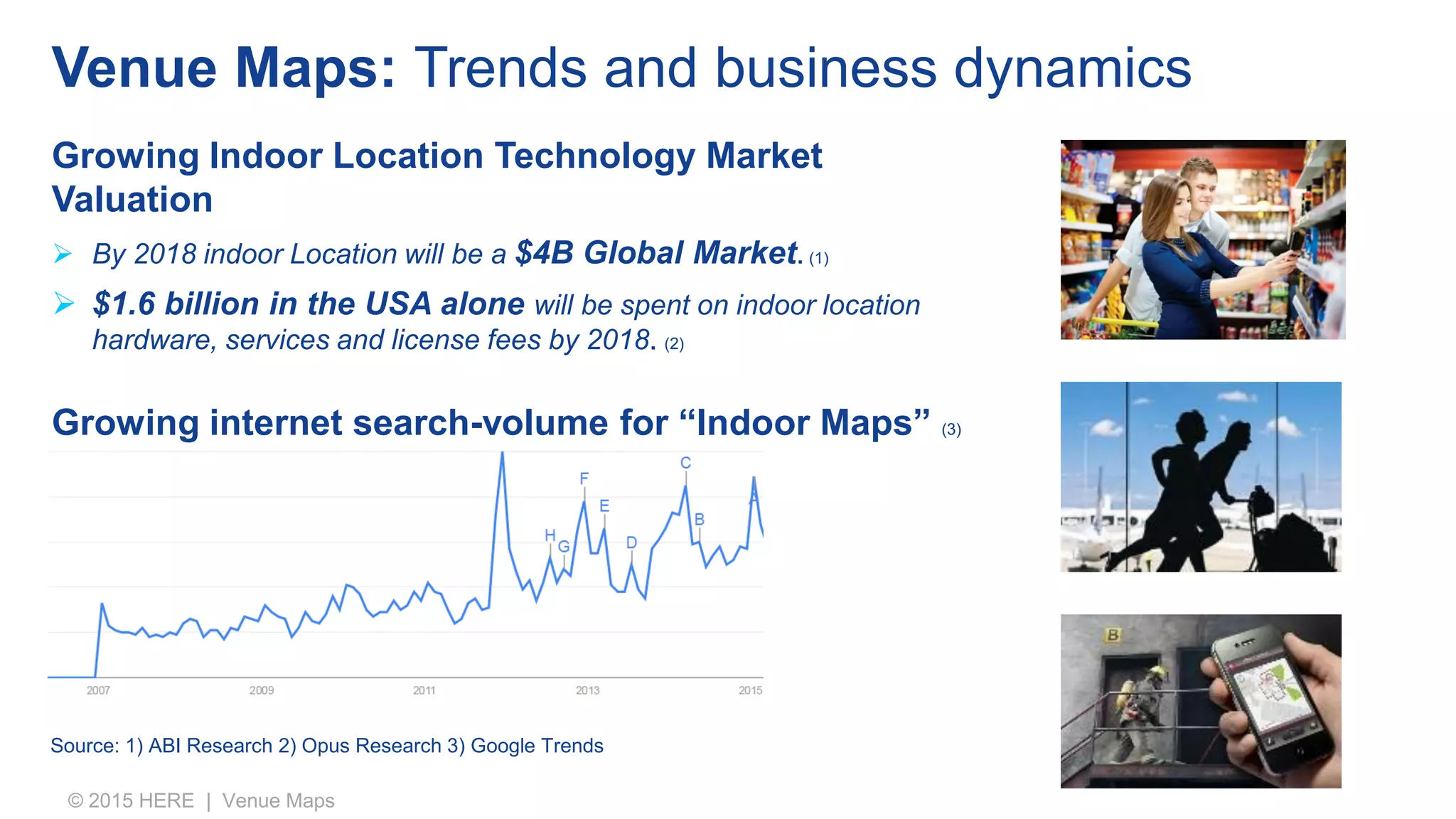Click the "© 2015 HERE" footer text

[x=131, y=801]
